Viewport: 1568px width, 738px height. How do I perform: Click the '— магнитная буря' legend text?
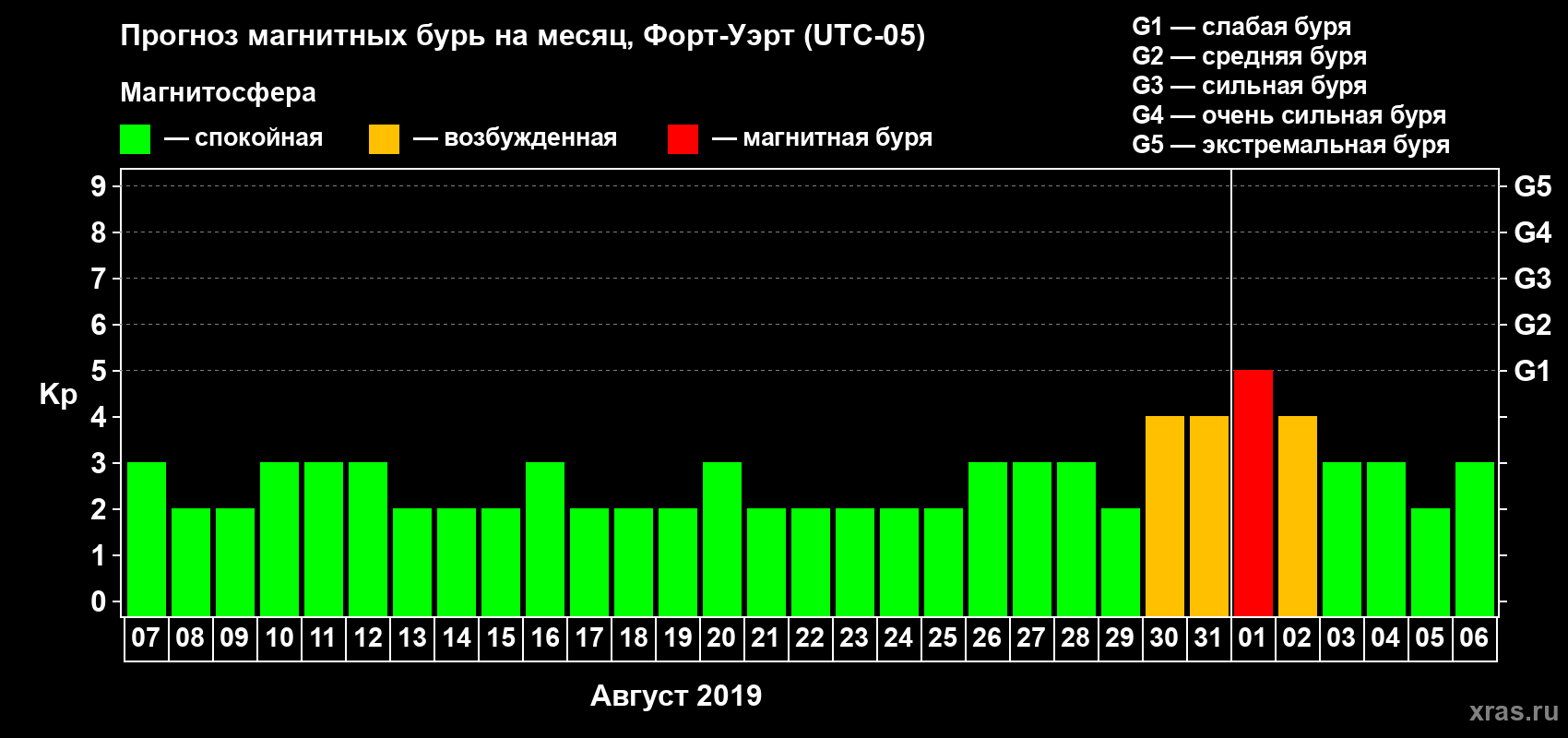click(x=823, y=137)
